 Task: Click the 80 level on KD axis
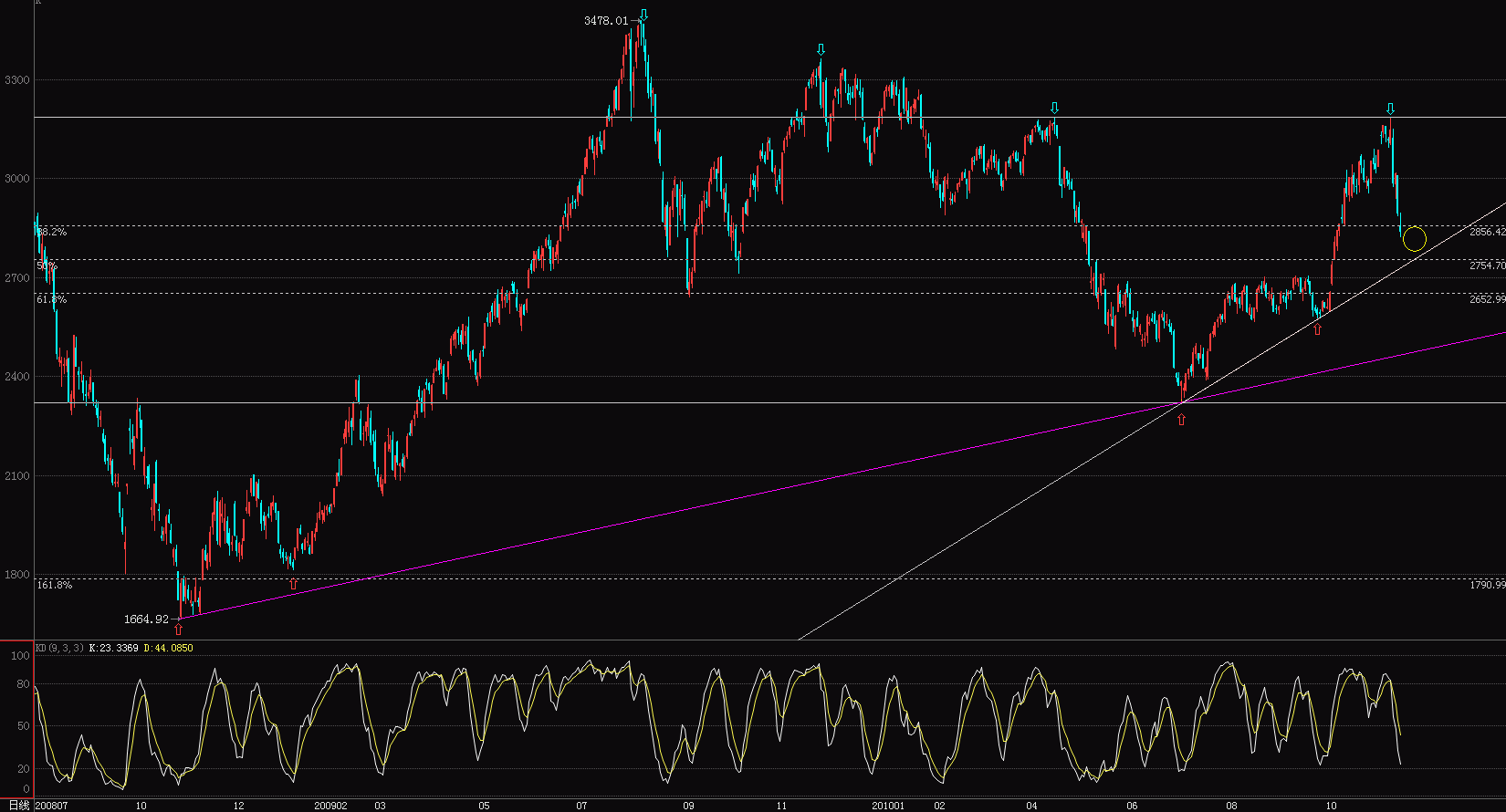(x=23, y=684)
